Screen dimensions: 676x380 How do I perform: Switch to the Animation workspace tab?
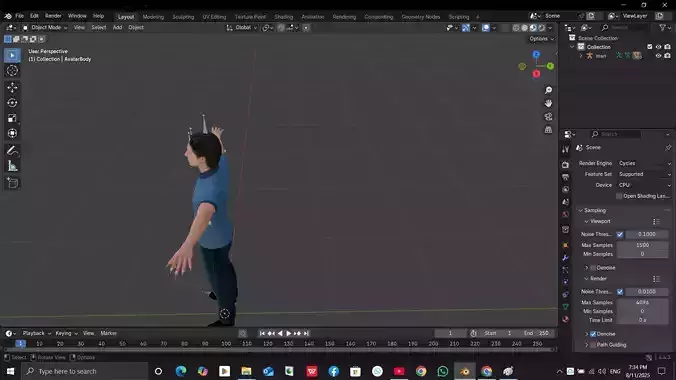pyautogui.click(x=313, y=17)
